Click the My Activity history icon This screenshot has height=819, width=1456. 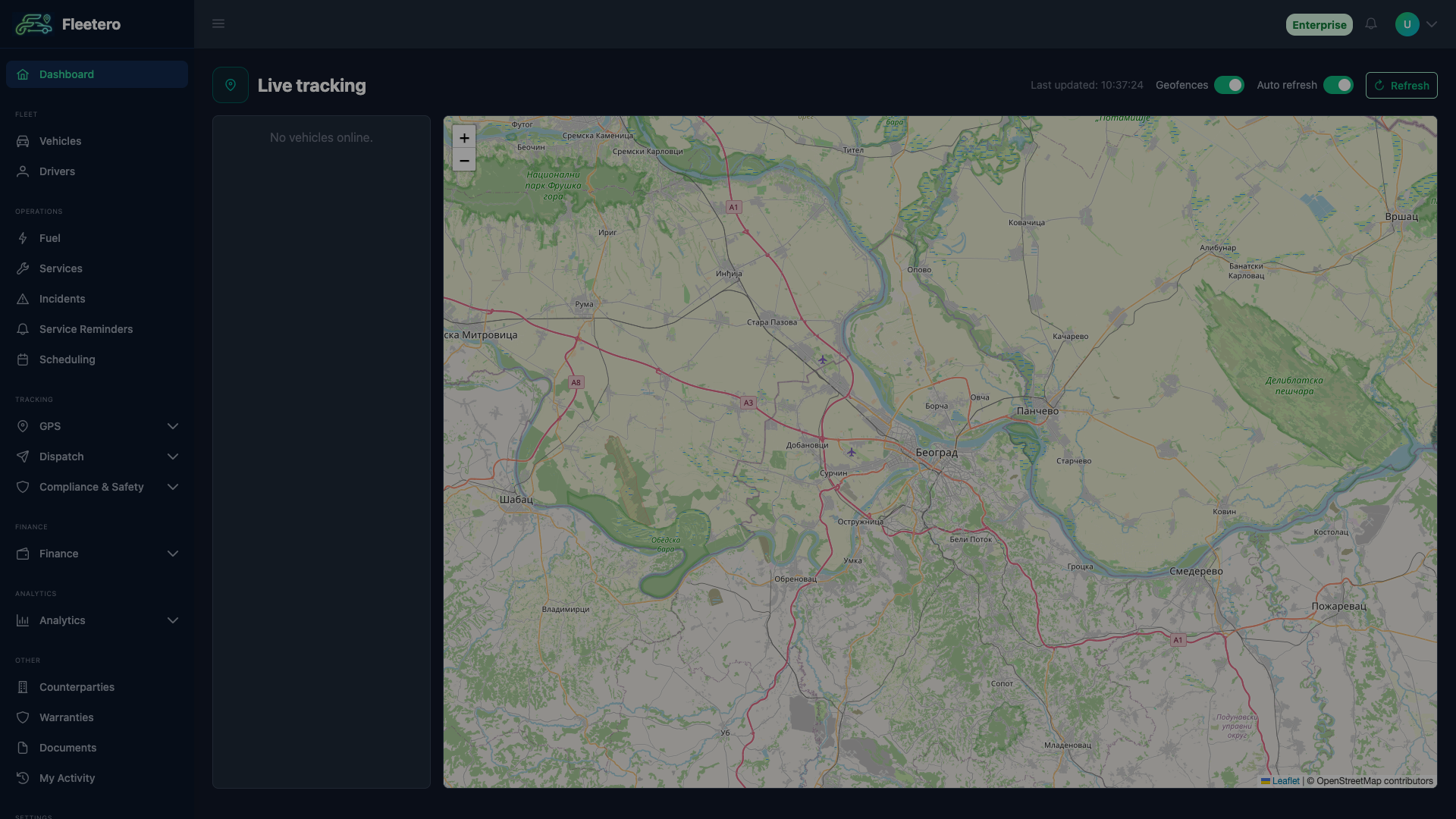pyautogui.click(x=23, y=778)
